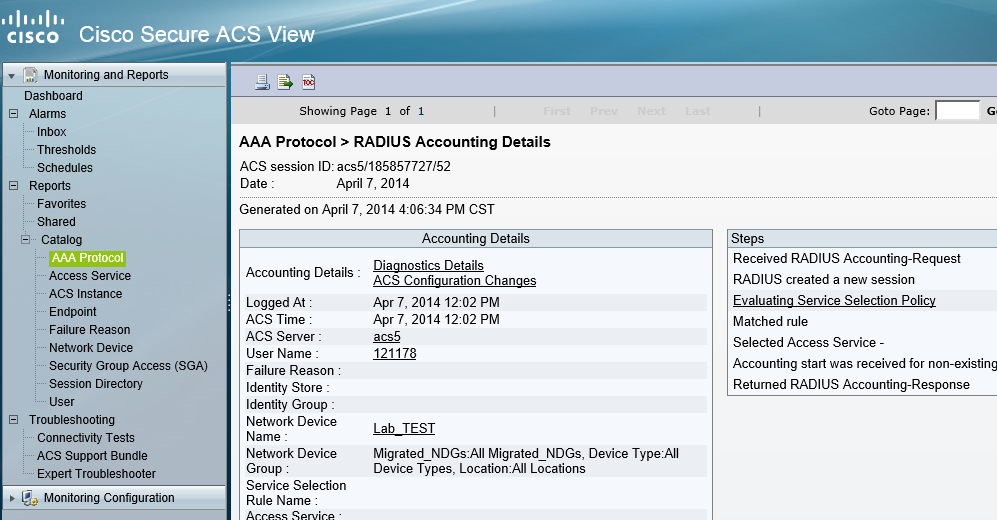Collapse the Troubleshooting tree node
997x520 pixels.
pyautogui.click(x=13, y=420)
